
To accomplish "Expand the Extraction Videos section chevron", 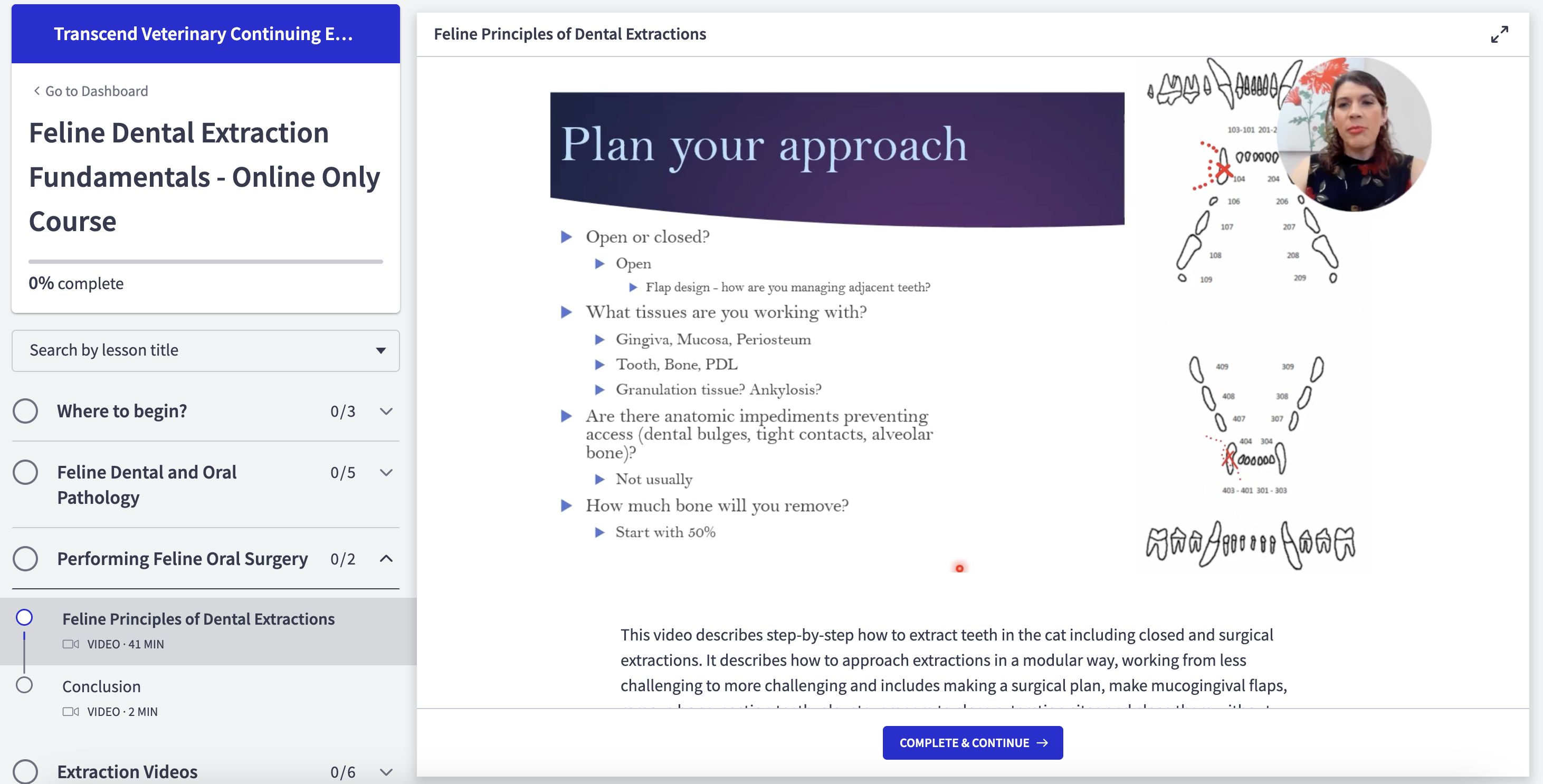I will pos(386,771).
